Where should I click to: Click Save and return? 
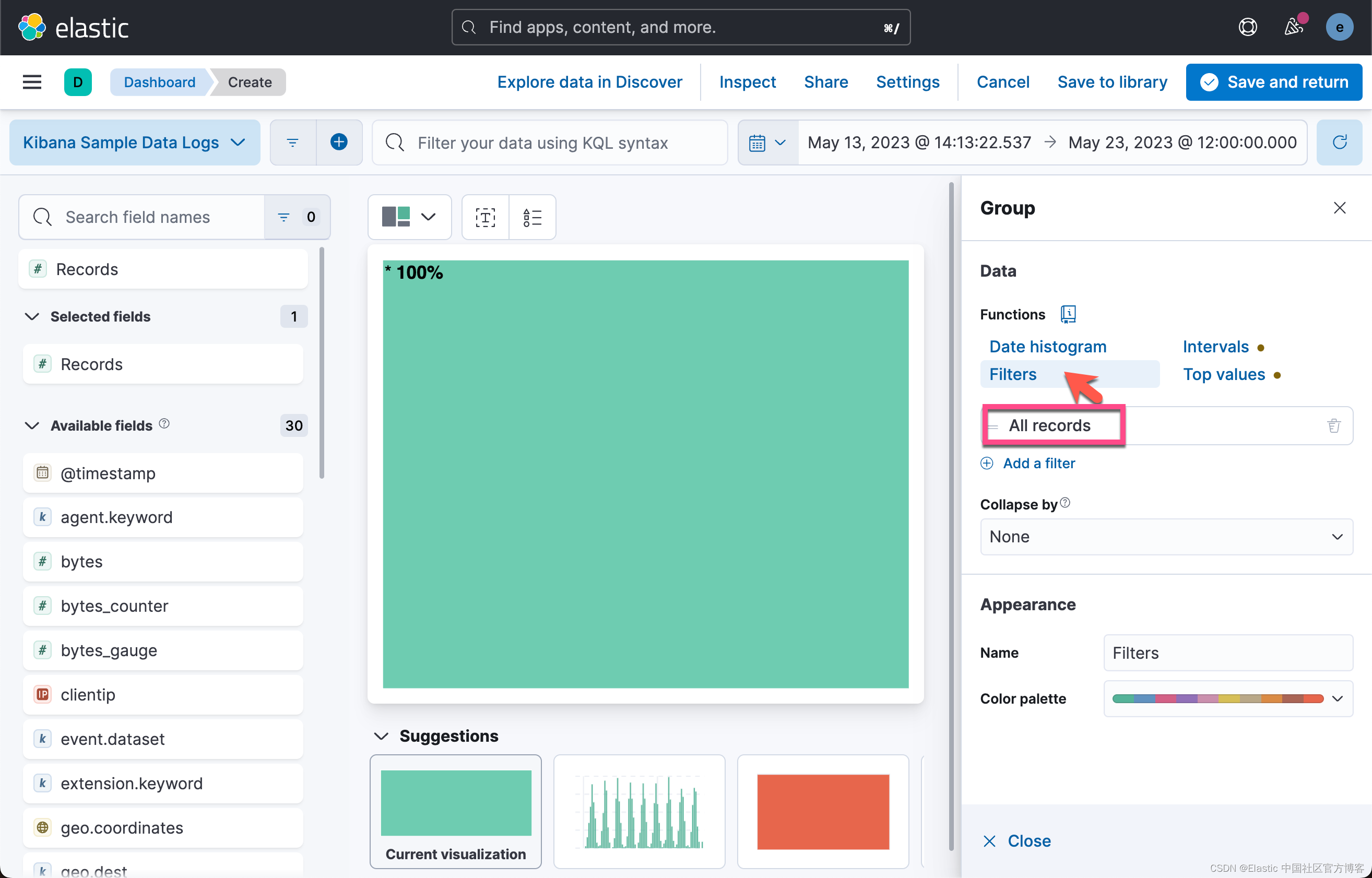(1273, 82)
